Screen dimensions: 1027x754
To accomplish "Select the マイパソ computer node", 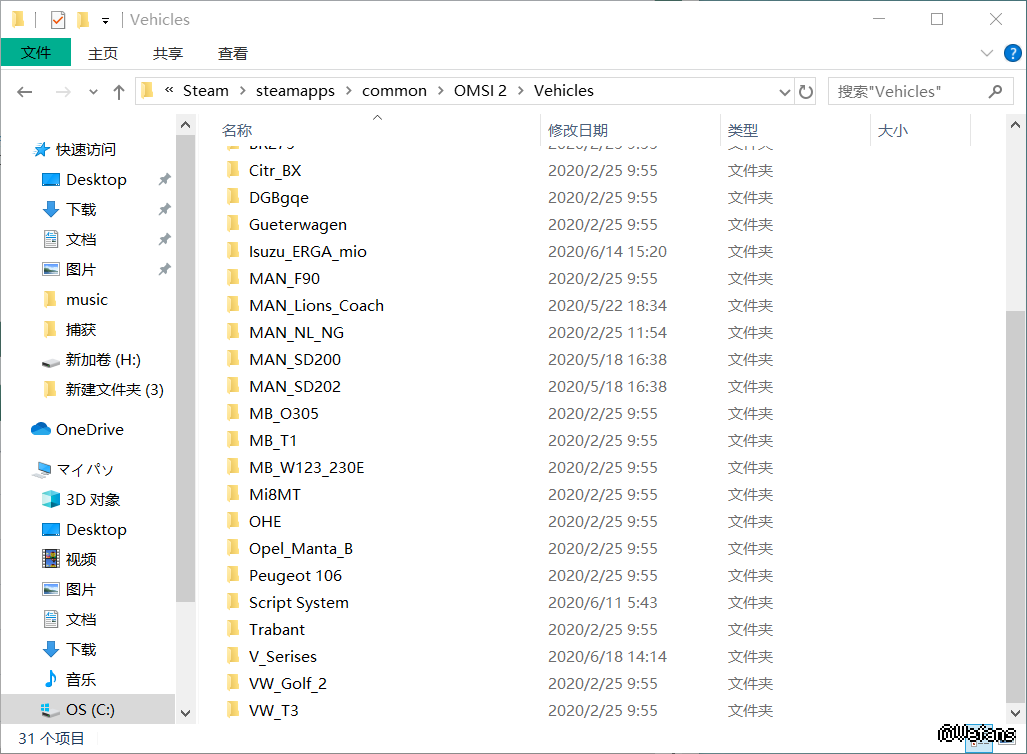I will 85,470.
